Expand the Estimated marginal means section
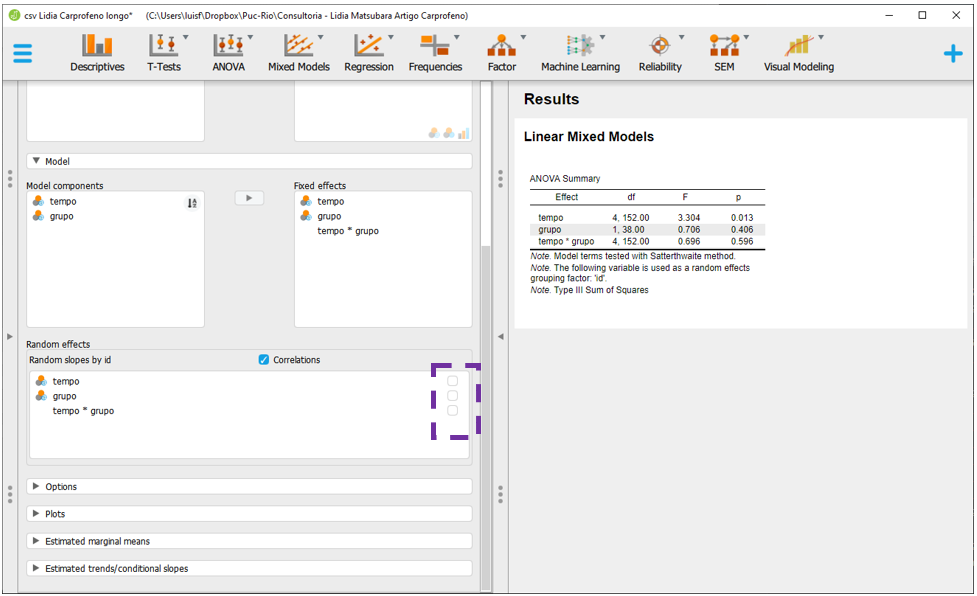The height and width of the screenshot is (596, 977). tap(37, 541)
